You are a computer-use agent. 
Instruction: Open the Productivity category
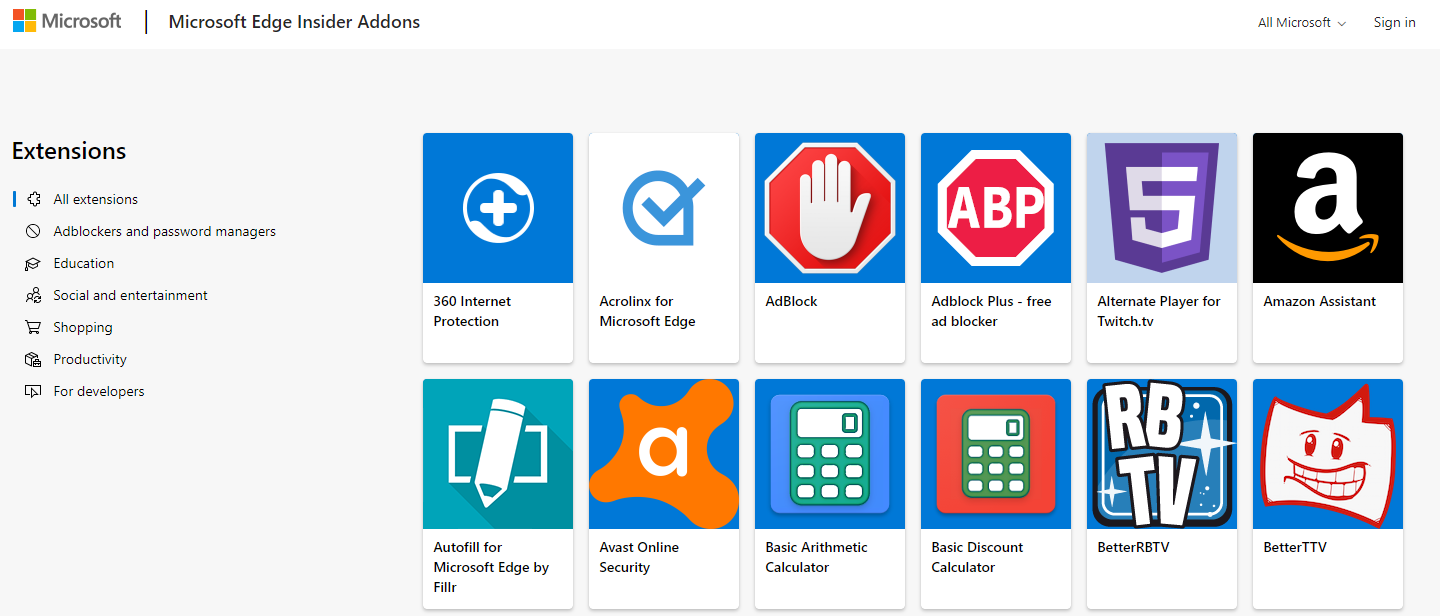click(x=90, y=359)
